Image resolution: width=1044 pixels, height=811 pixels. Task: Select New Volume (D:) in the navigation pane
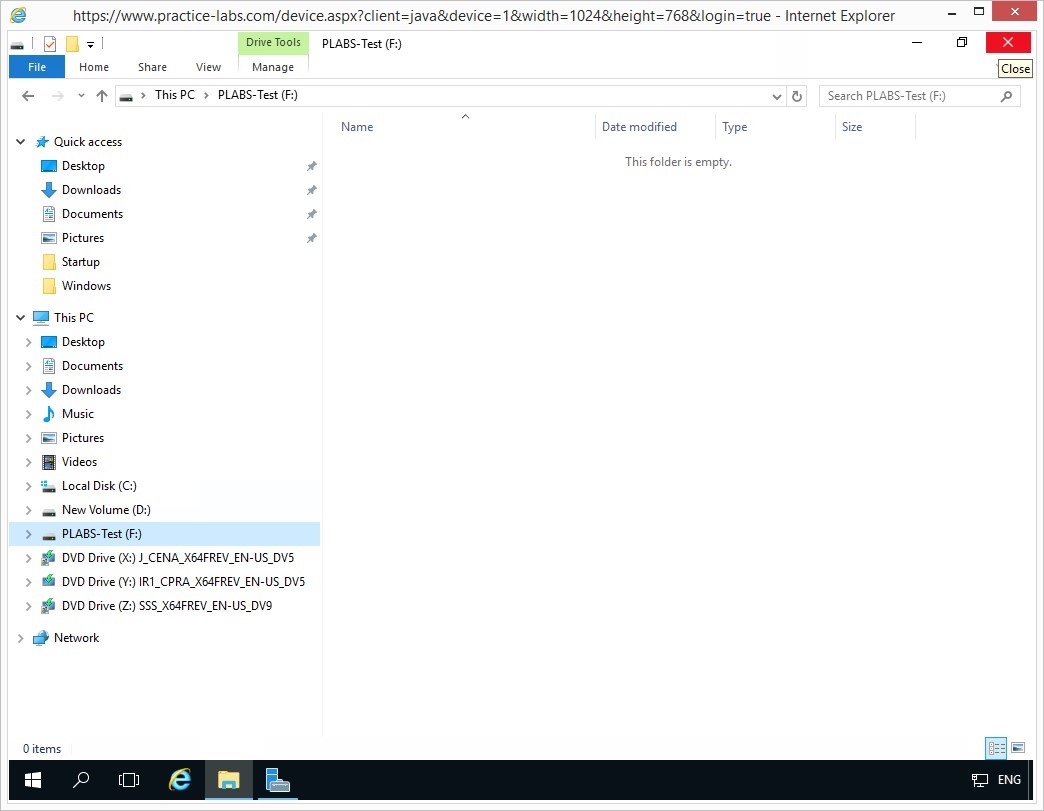click(105, 510)
